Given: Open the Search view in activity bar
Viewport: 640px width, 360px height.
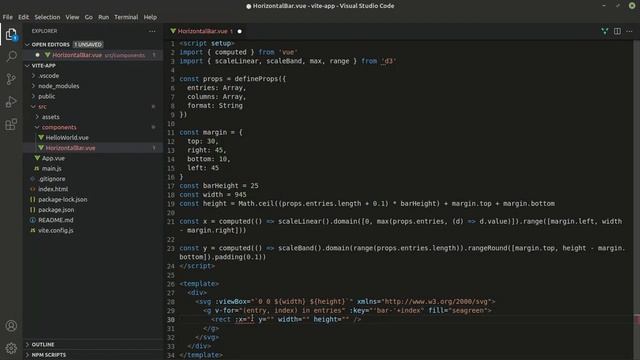Looking at the screenshot, I should click(x=11, y=56).
